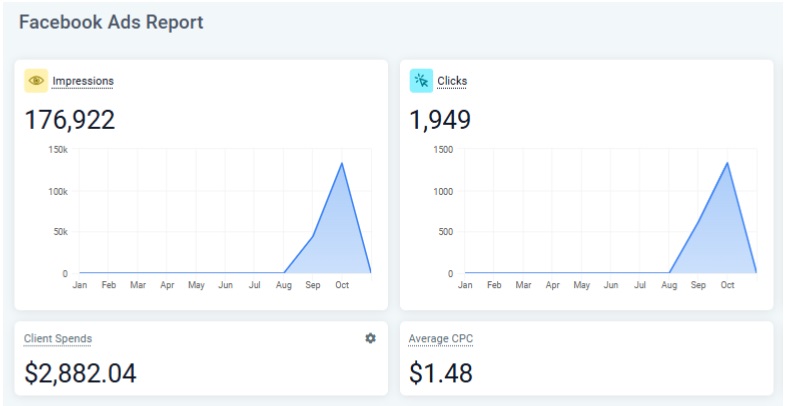
Task: Click the Average CPC label
Action: pyautogui.click(x=441, y=339)
